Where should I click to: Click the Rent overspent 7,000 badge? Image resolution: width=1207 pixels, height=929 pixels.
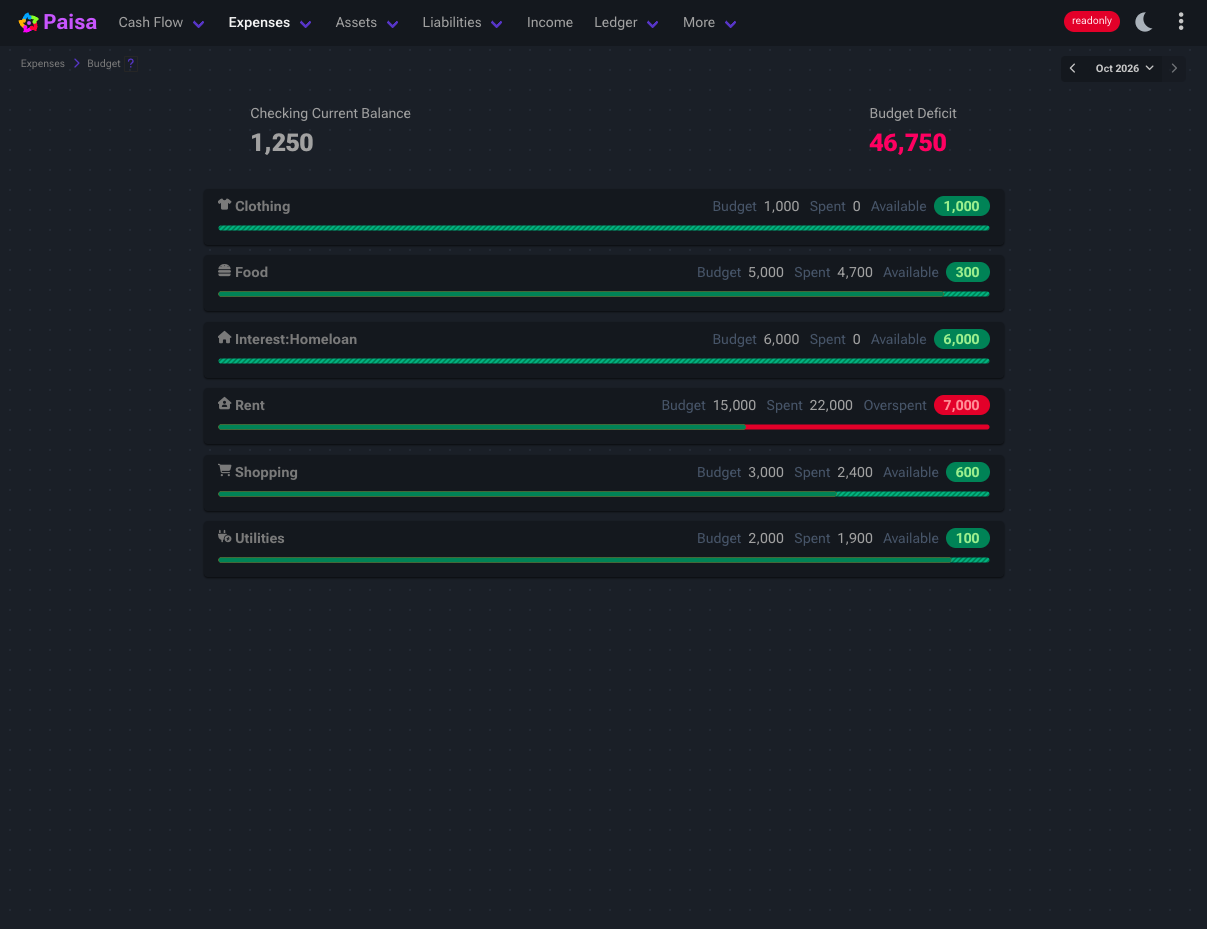point(962,405)
